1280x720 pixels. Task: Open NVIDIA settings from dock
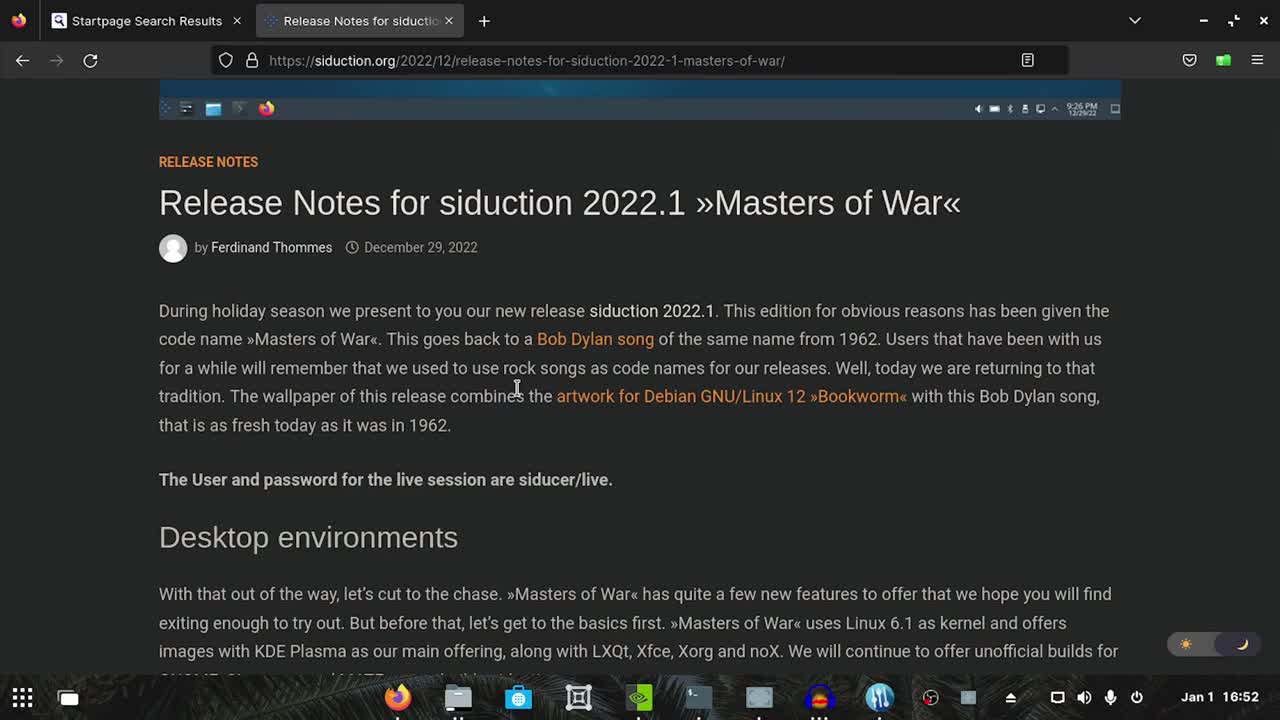639,697
